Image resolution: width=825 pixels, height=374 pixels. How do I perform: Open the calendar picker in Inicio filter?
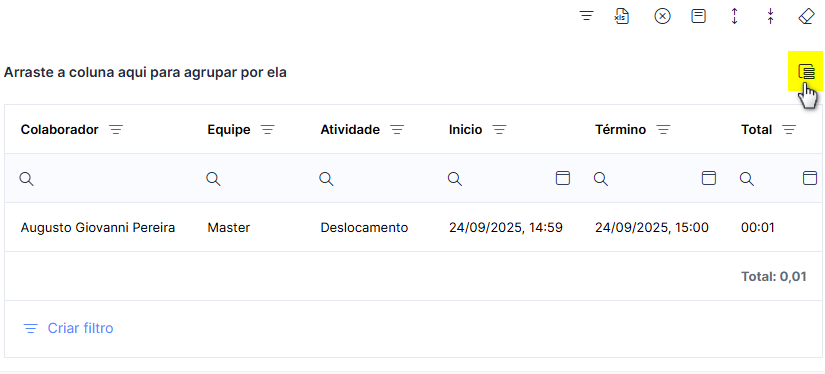(x=563, y=178)
